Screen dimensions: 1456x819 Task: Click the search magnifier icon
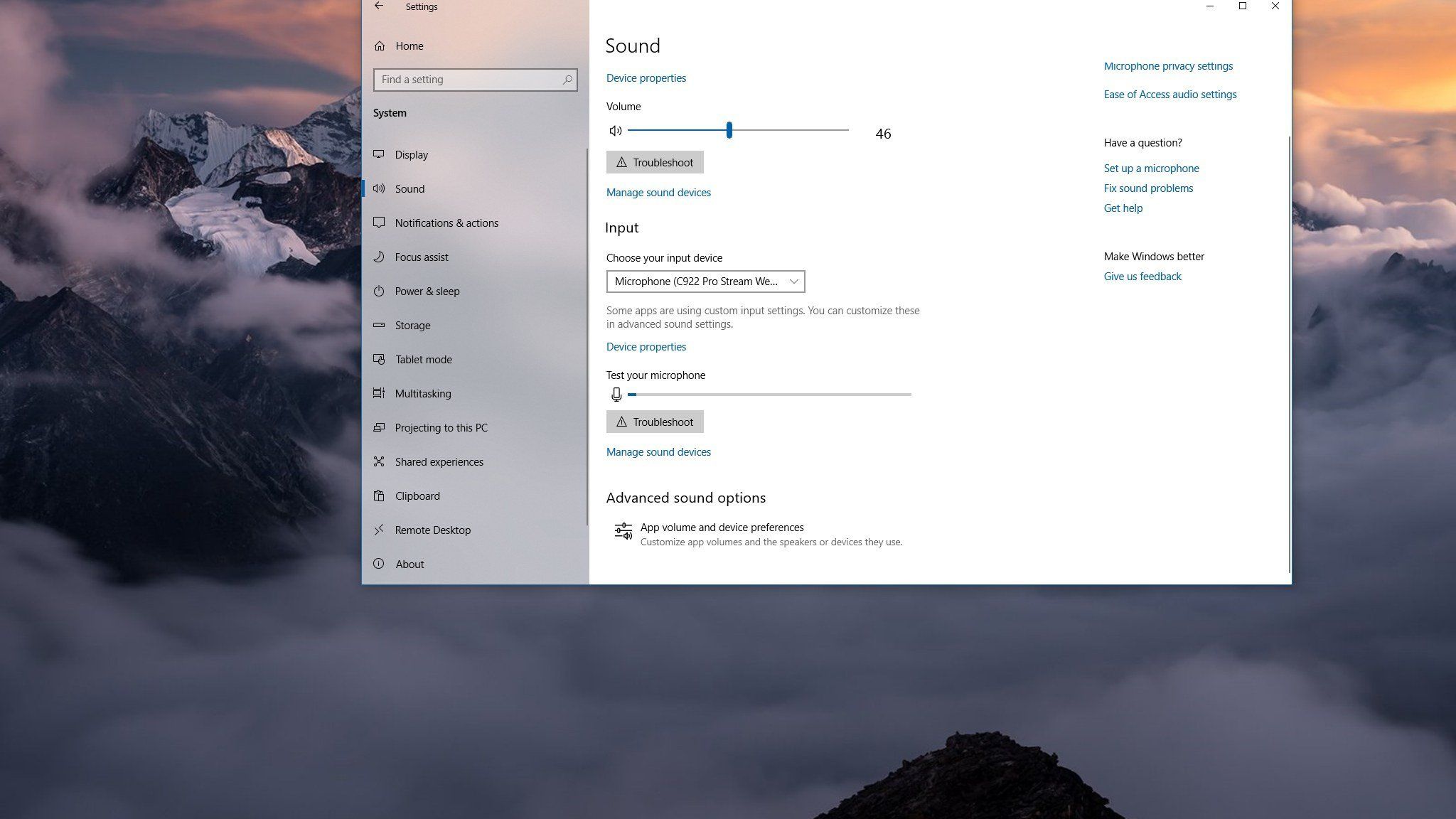(x=567, y=80)
